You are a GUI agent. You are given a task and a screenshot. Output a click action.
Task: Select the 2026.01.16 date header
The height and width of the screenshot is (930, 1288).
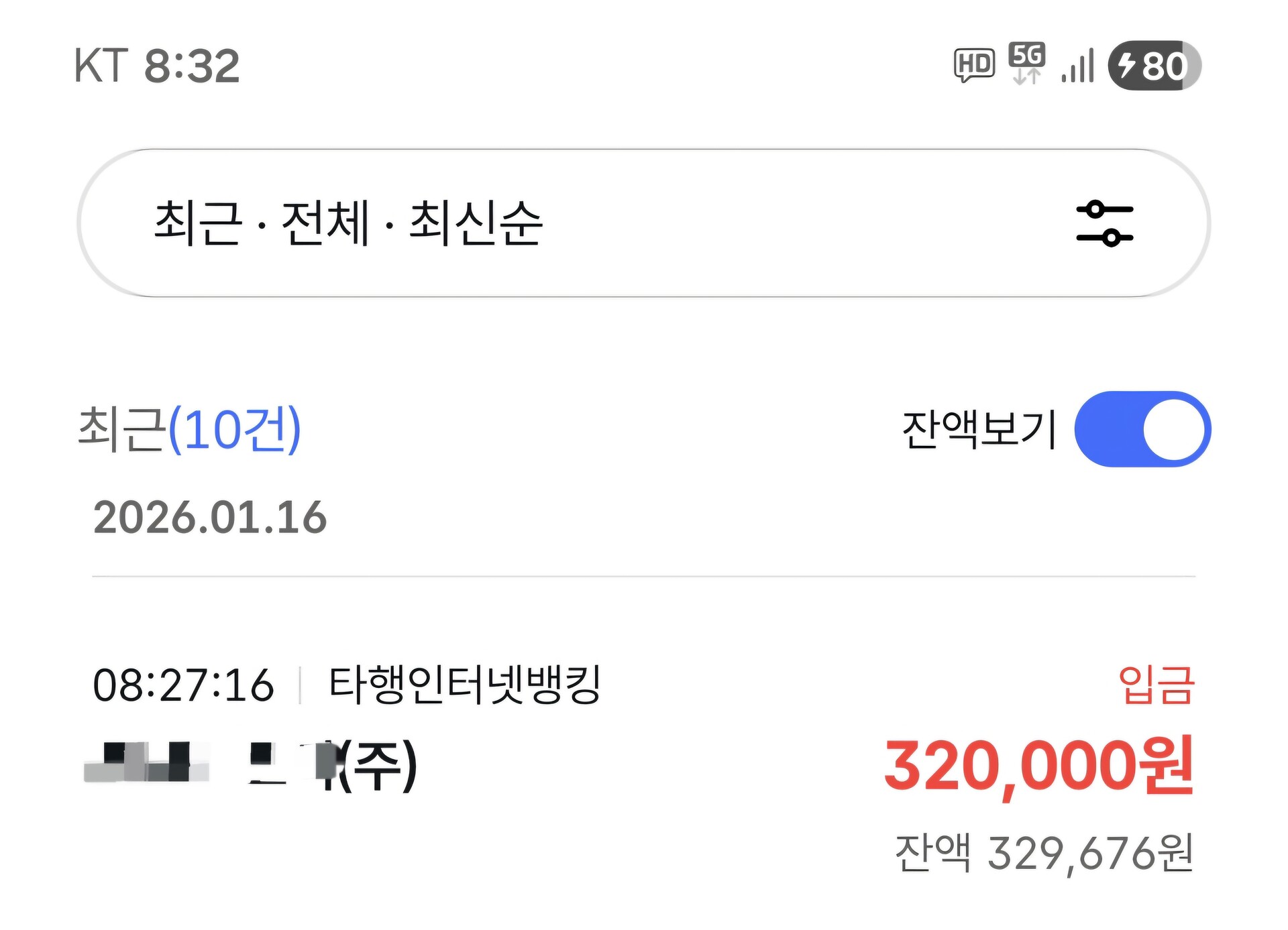coord(209,518)
